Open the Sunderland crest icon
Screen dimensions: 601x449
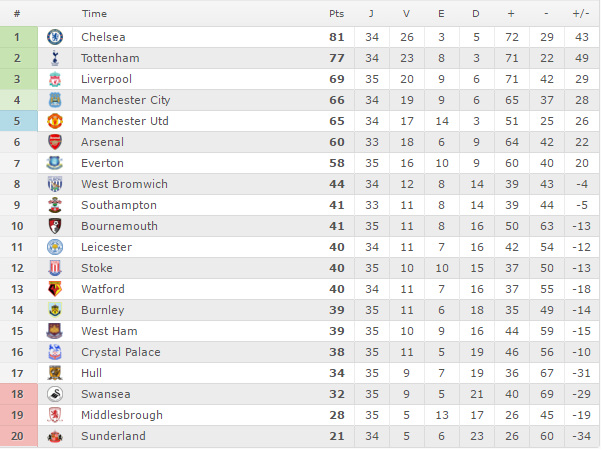tap(55, 436)
